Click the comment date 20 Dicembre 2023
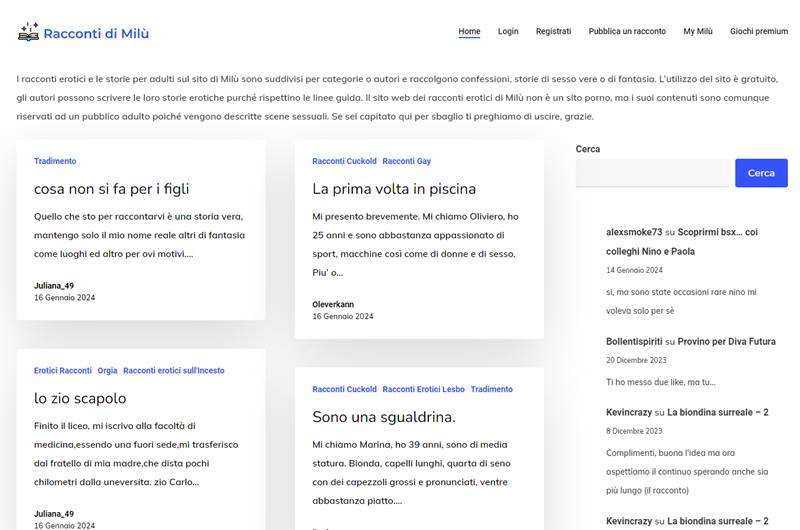This screenshot has width=800, height=530. point(636,360)
